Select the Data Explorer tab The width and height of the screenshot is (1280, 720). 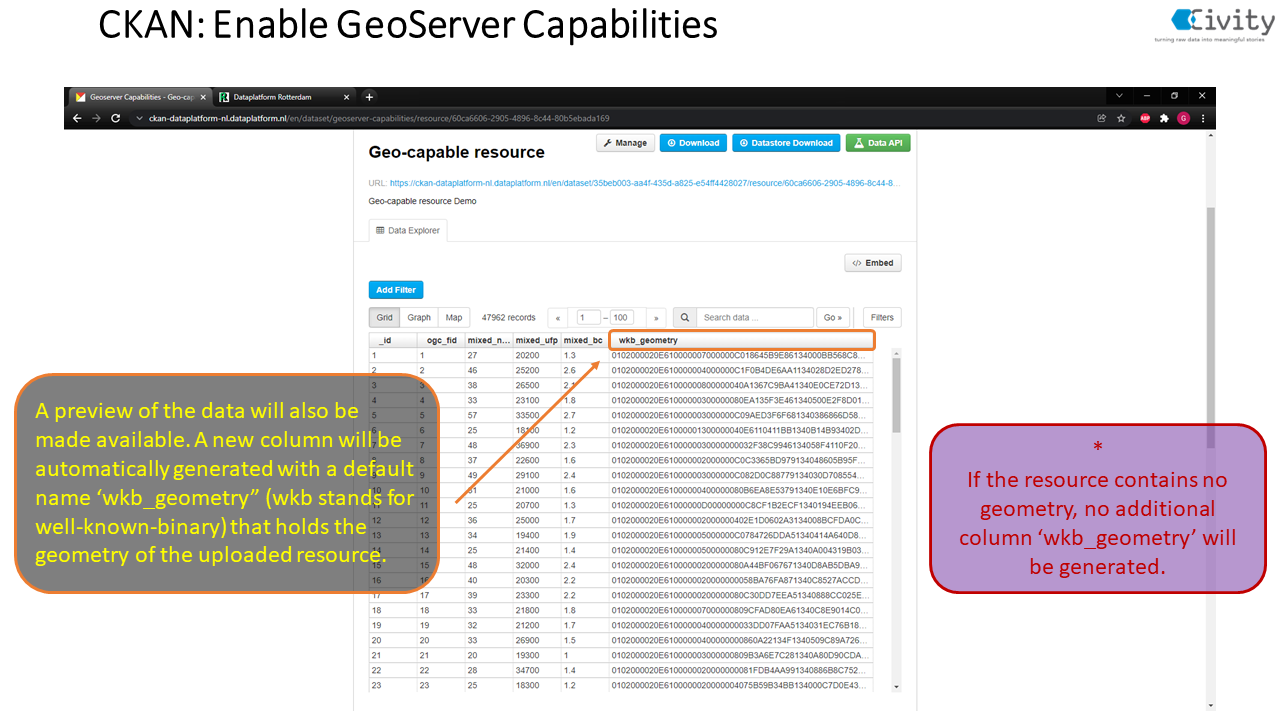pyautogui.click(x=408, y=231)
